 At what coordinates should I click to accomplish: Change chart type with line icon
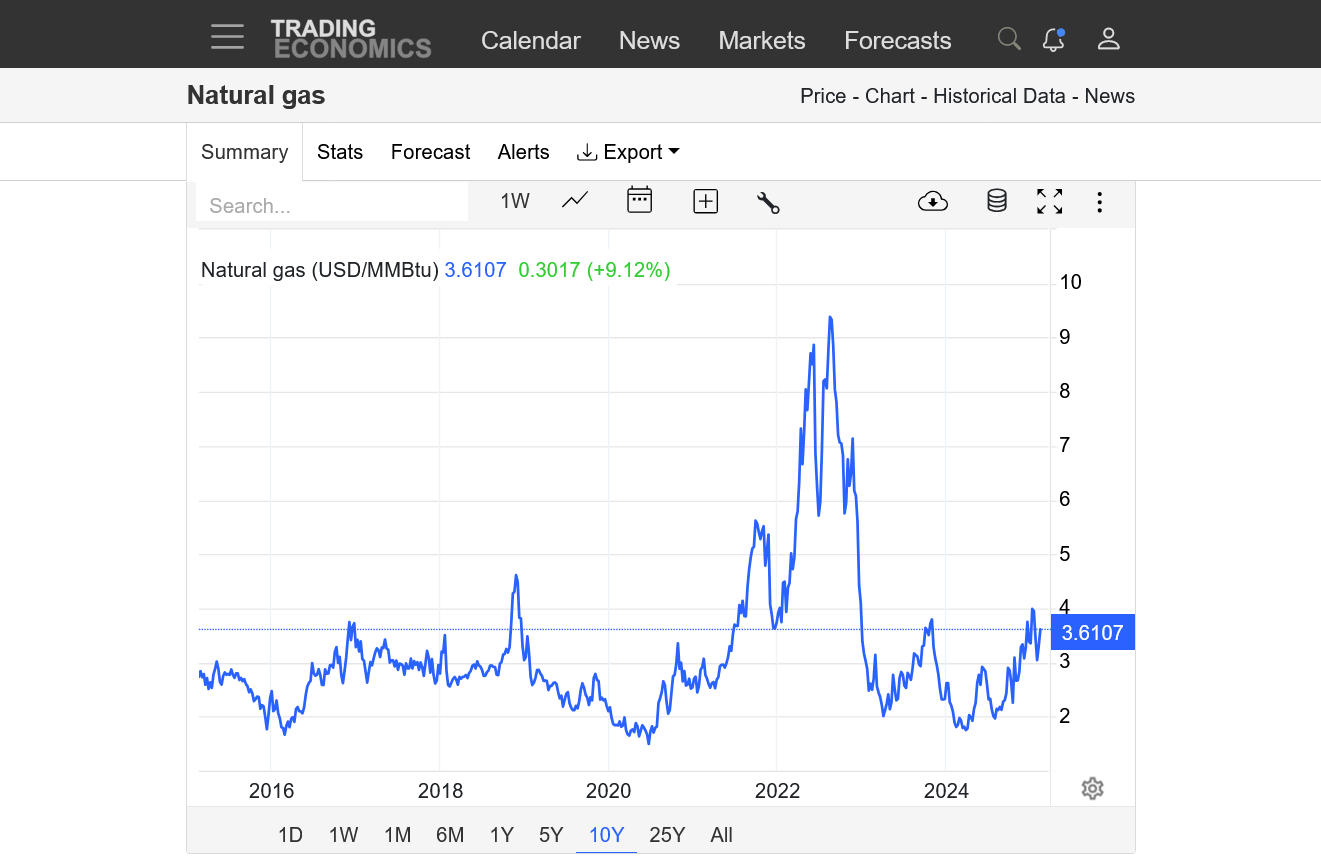(x=575, y=201)
